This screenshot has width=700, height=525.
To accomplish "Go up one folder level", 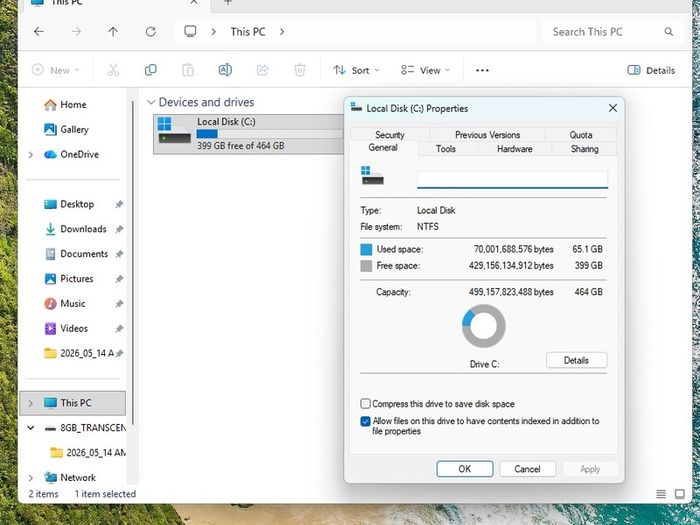I will tap(113, 32).
